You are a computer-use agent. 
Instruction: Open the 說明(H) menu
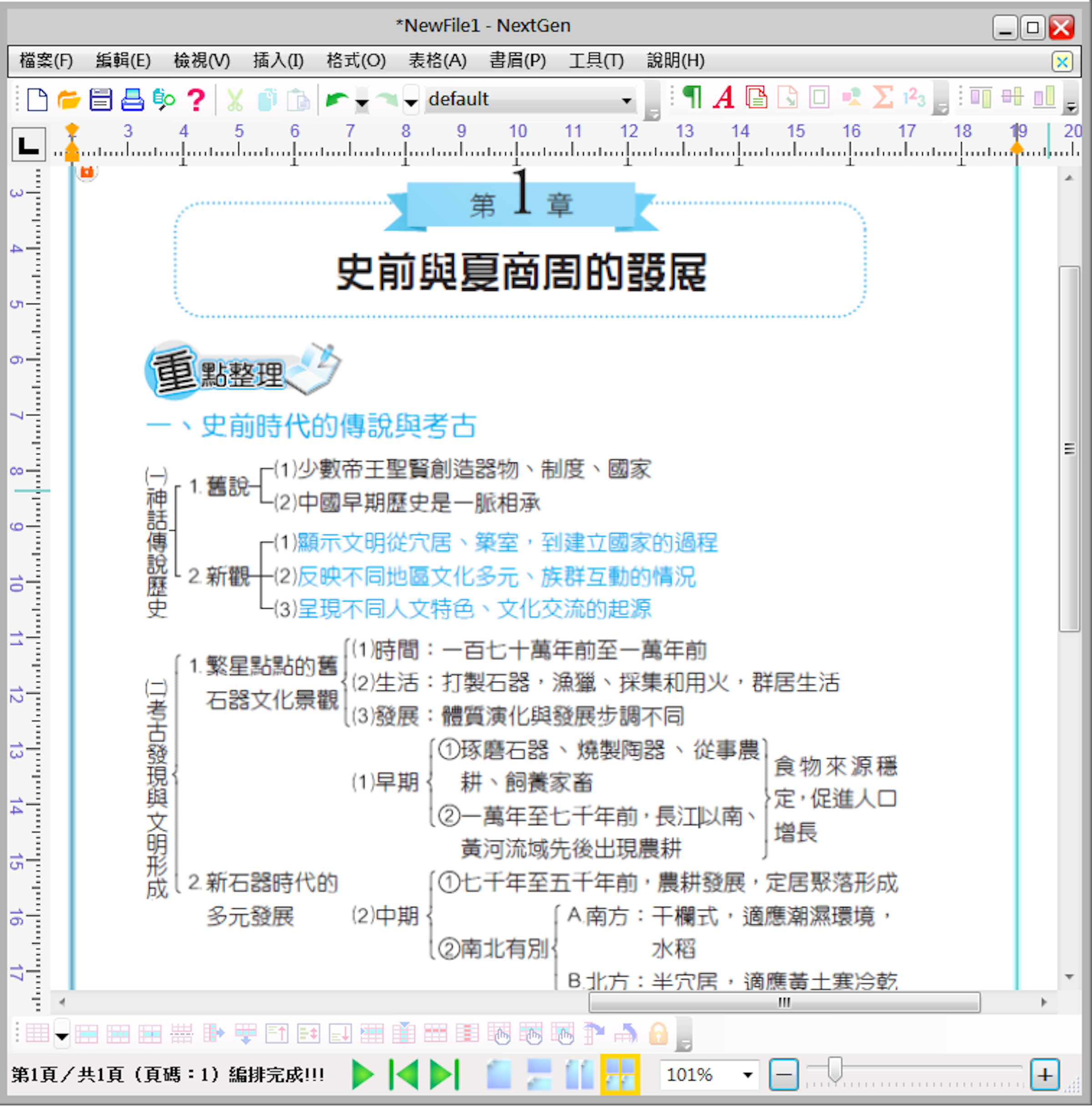(676, 60)
